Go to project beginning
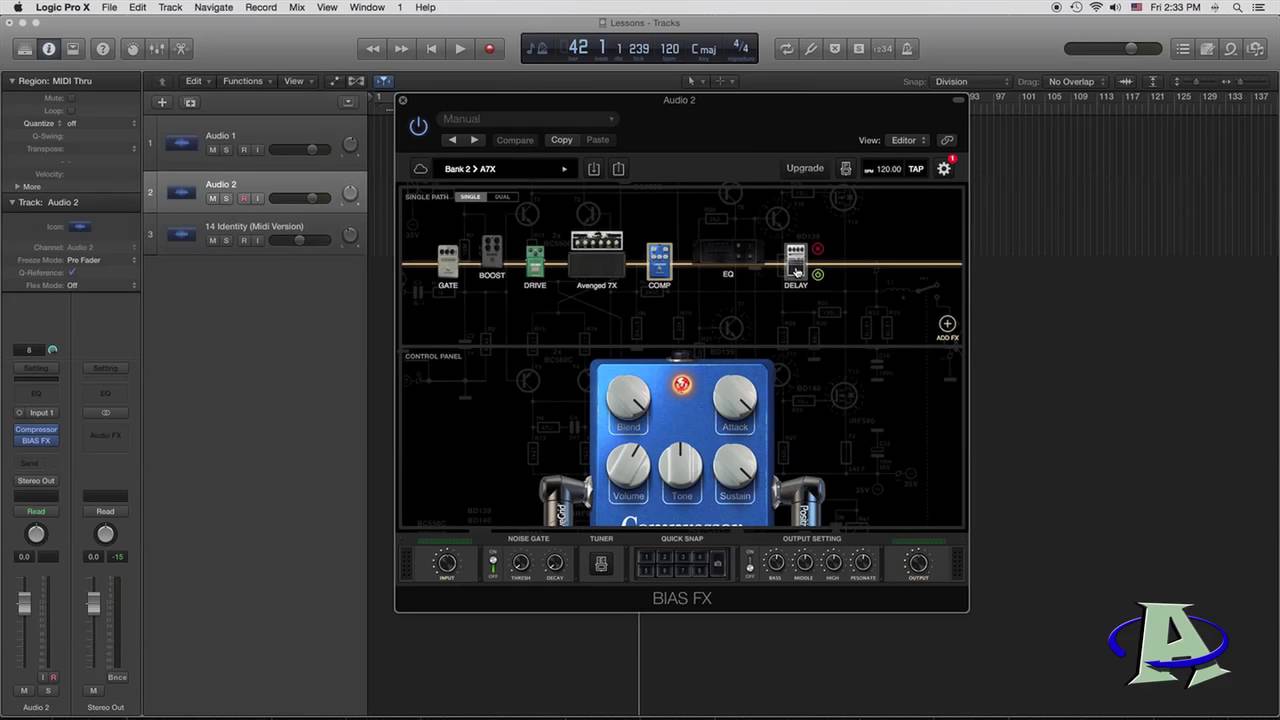 click(431, 48)
